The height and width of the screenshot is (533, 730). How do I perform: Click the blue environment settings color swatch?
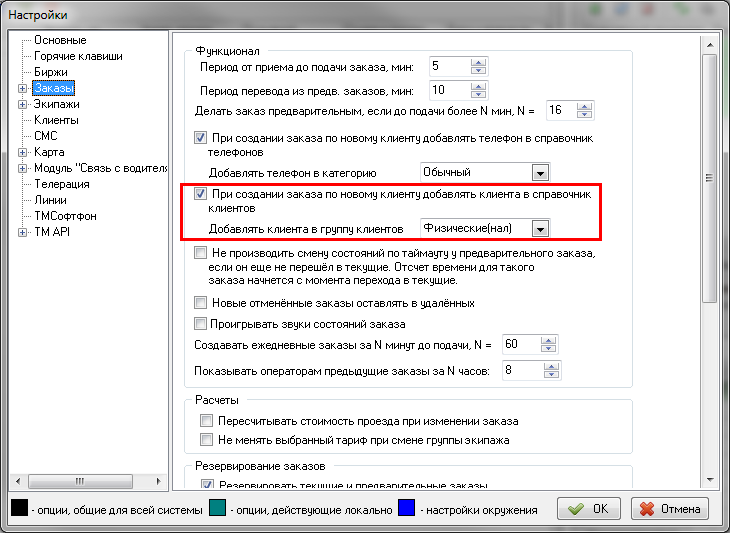[x=407, y=509]
